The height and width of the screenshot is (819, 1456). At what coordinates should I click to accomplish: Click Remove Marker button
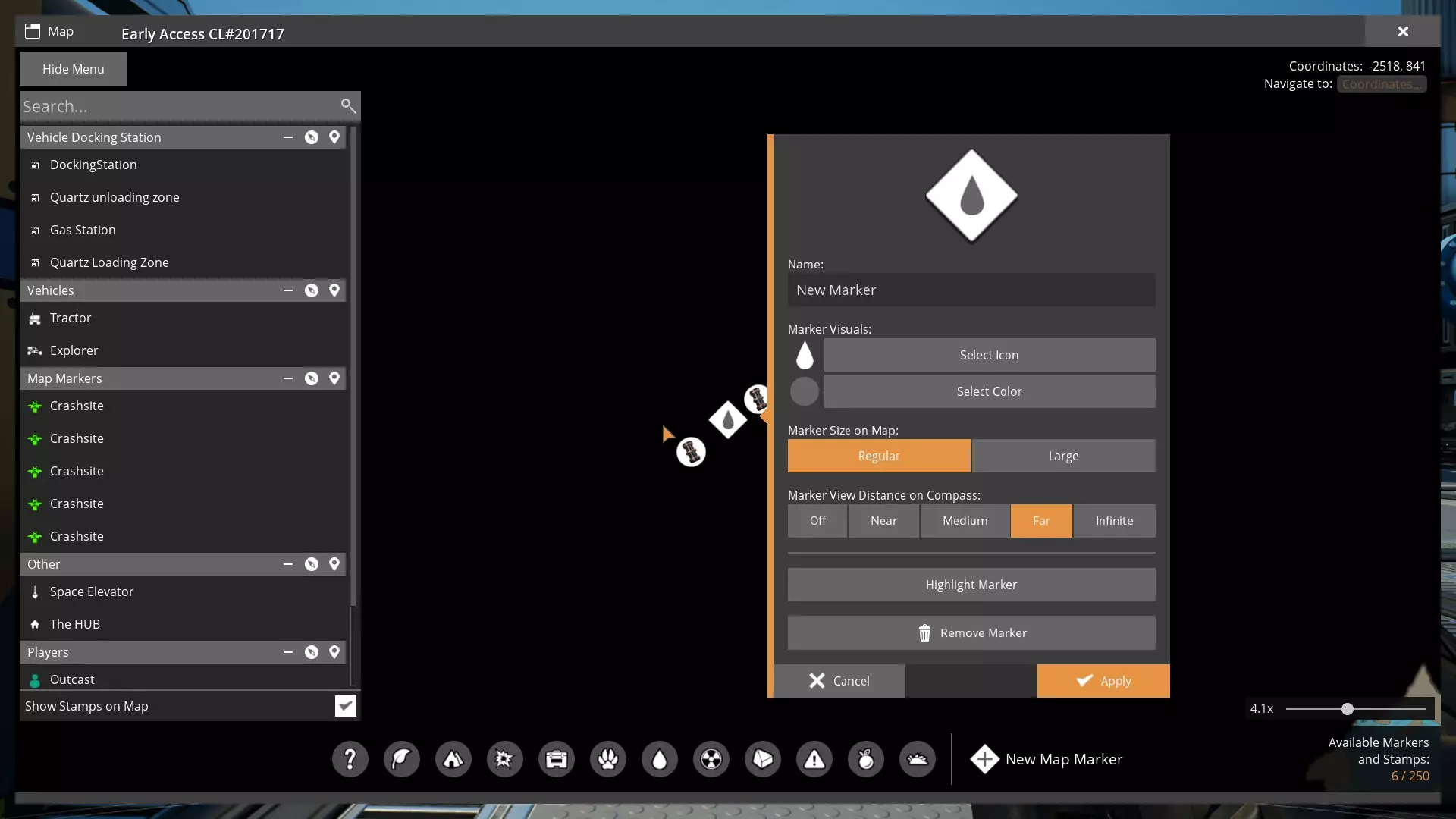(x=971, y=633)
